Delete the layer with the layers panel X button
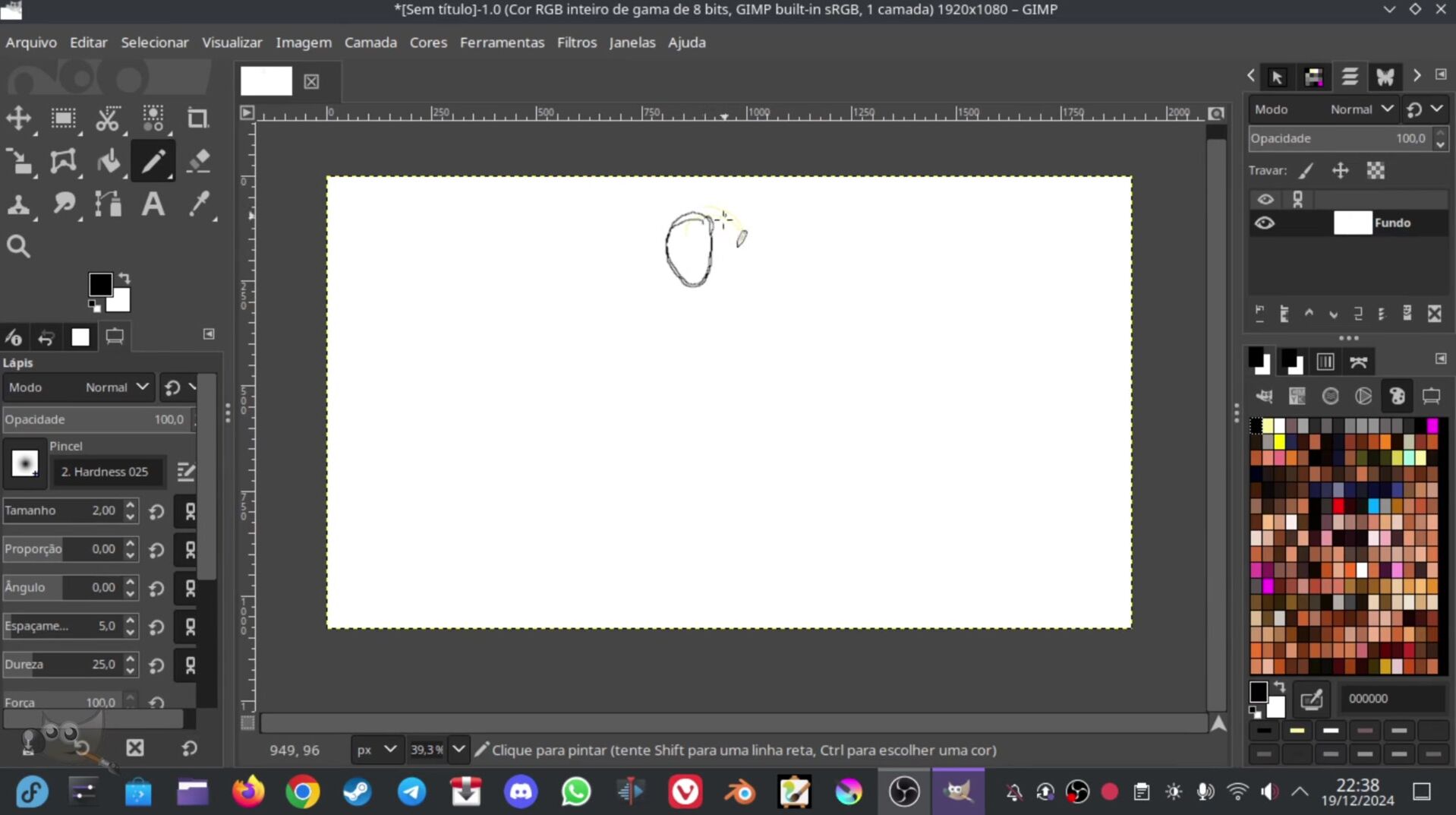 point(1434,314)
